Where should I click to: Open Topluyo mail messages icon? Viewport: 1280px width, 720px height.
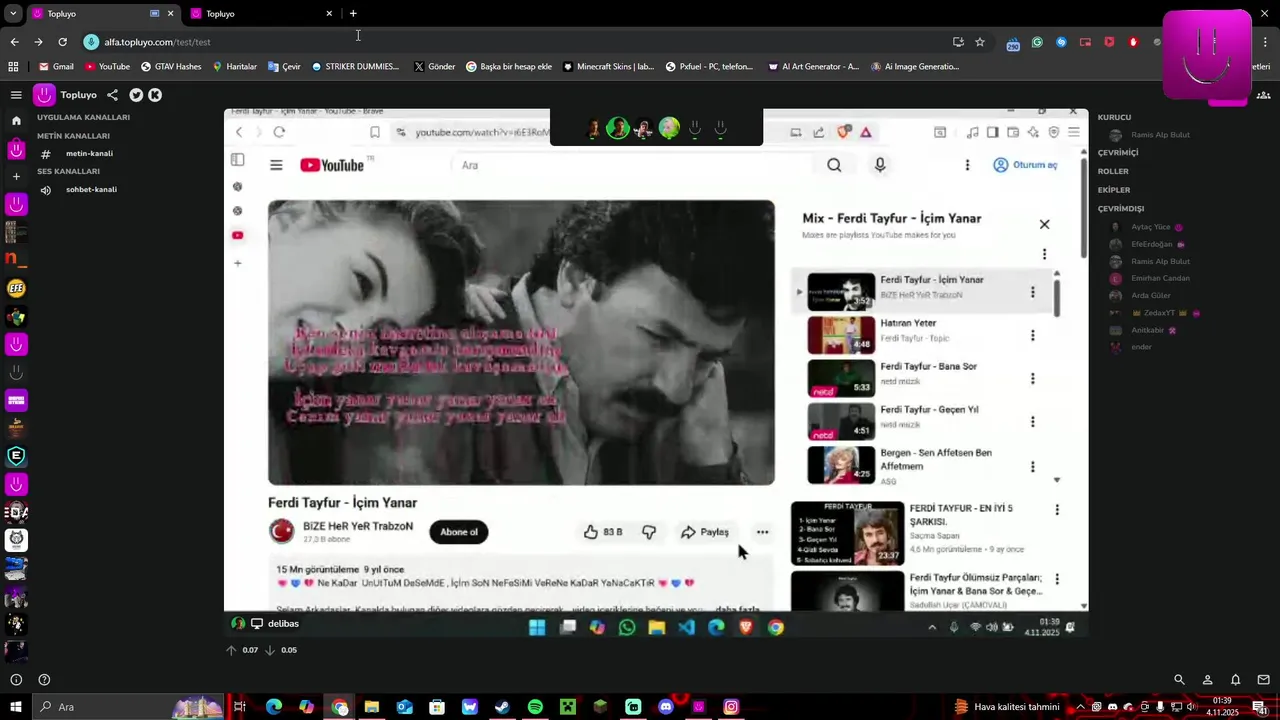click(x=1263, y=680)
